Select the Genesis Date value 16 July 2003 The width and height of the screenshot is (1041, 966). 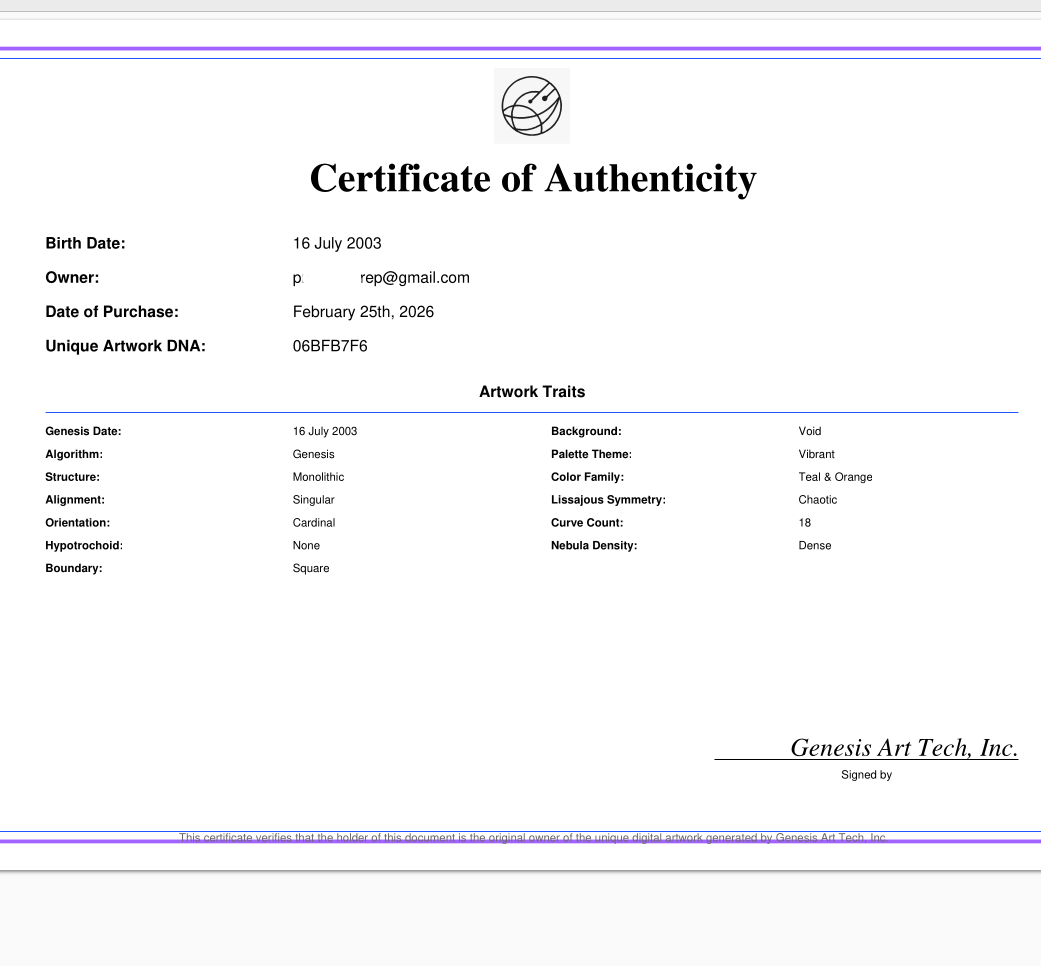(325, 431)
